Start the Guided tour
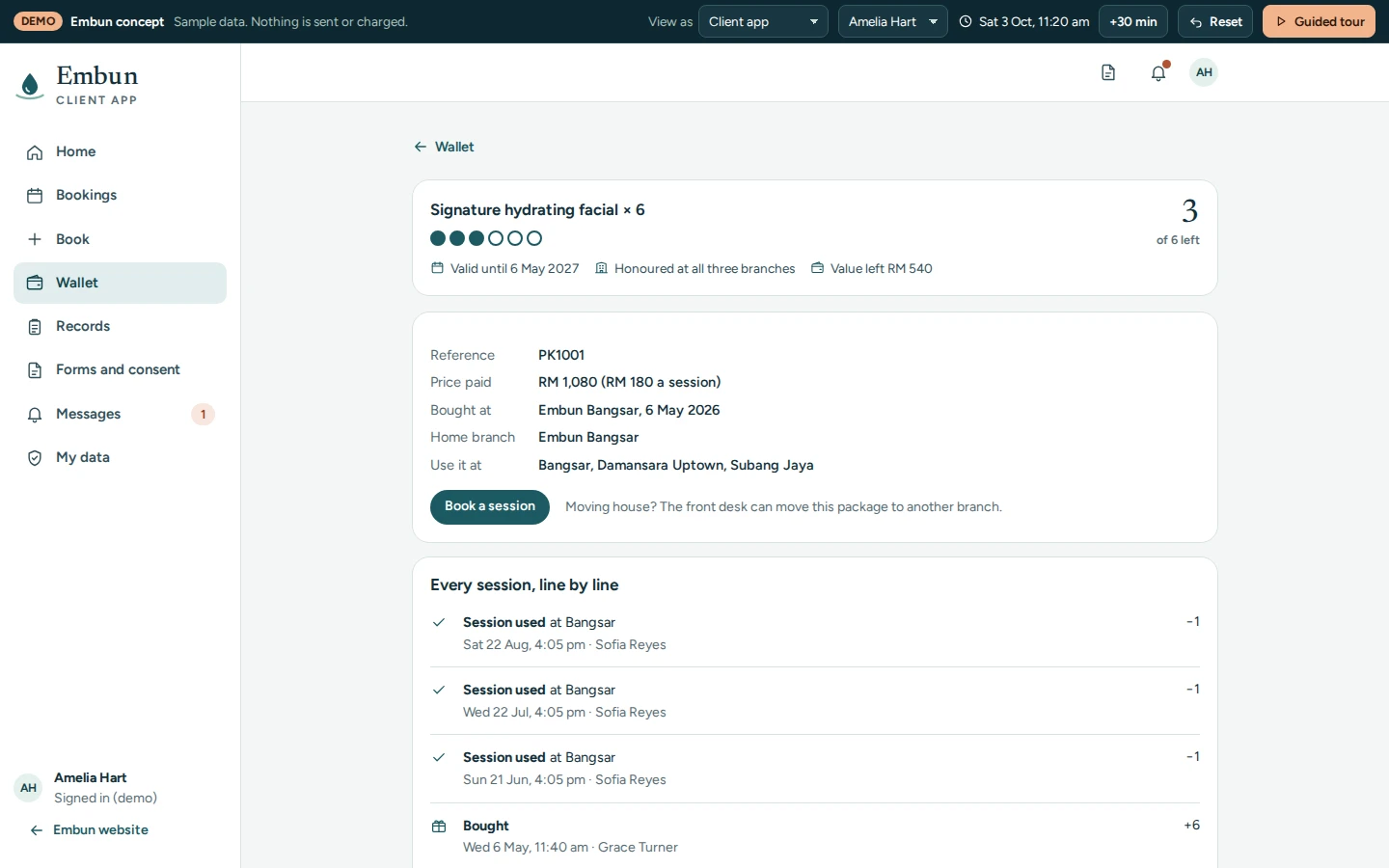 [1319, 21]
